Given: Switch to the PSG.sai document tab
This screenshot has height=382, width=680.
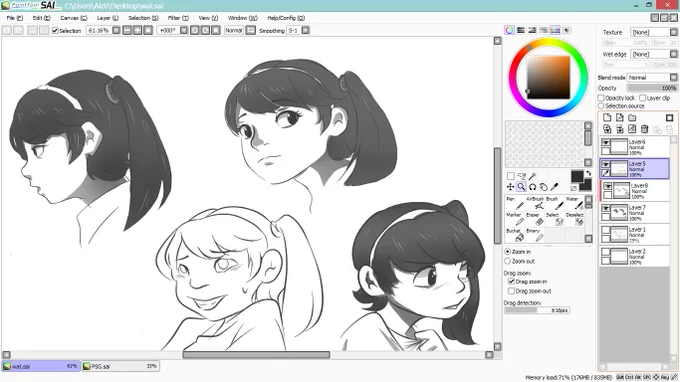Looking at the screenshot, I should click(x=120, y=366).
